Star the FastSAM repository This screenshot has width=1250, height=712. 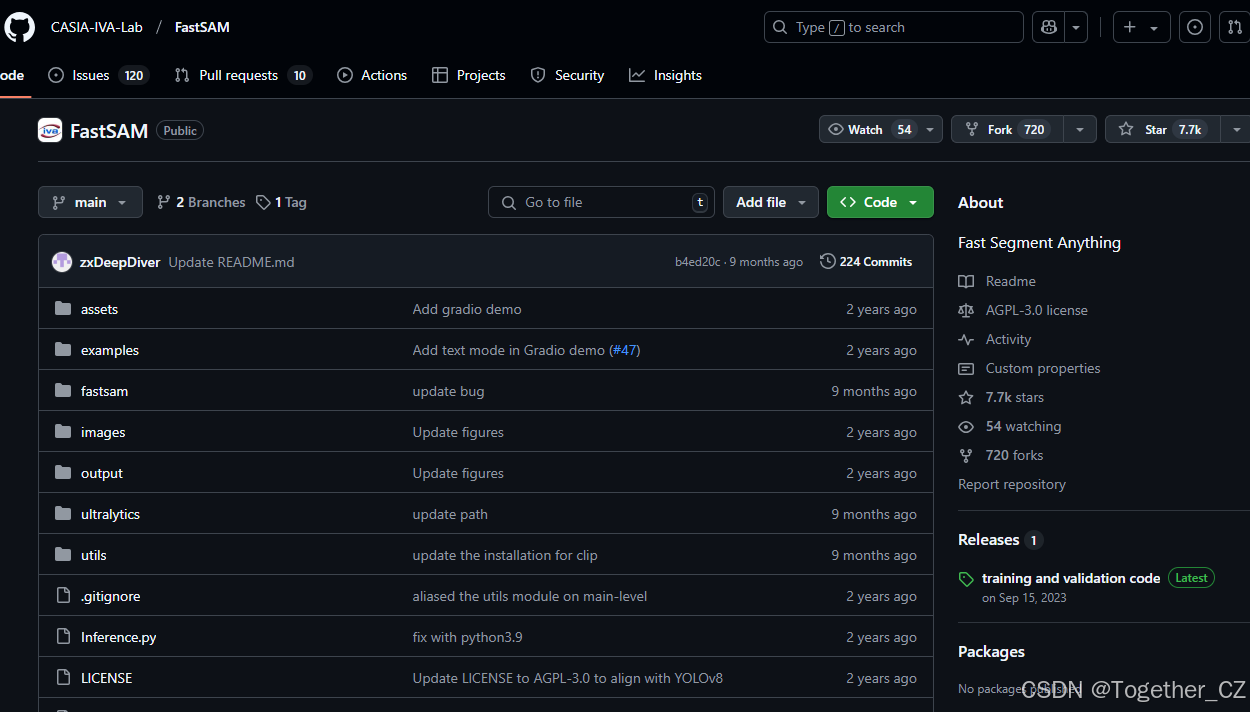tap(1162, 130)
